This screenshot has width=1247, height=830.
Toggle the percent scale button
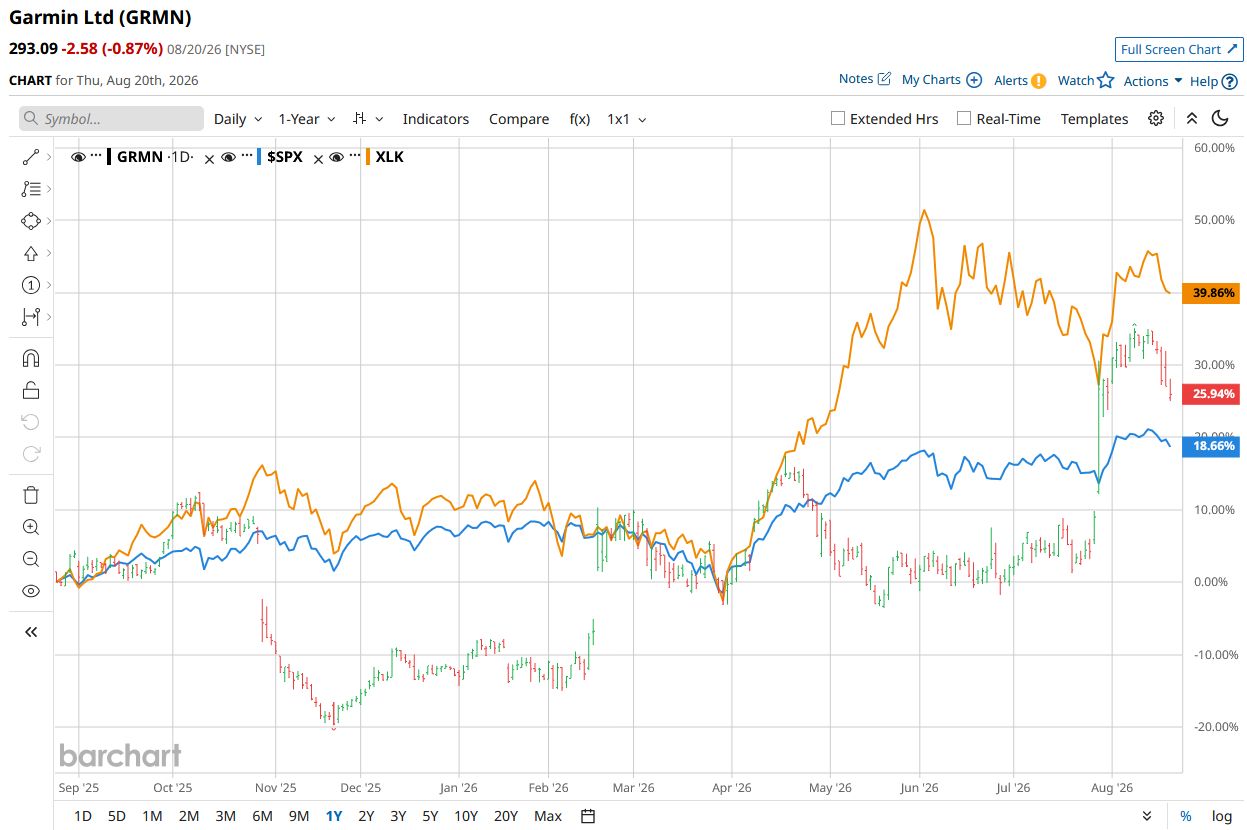pos(1186,816)
